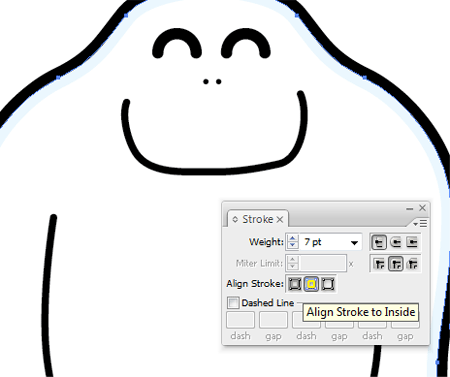450x377 pixels.
Task: Select the Round Cap stroke option
Action: [396, 242]
